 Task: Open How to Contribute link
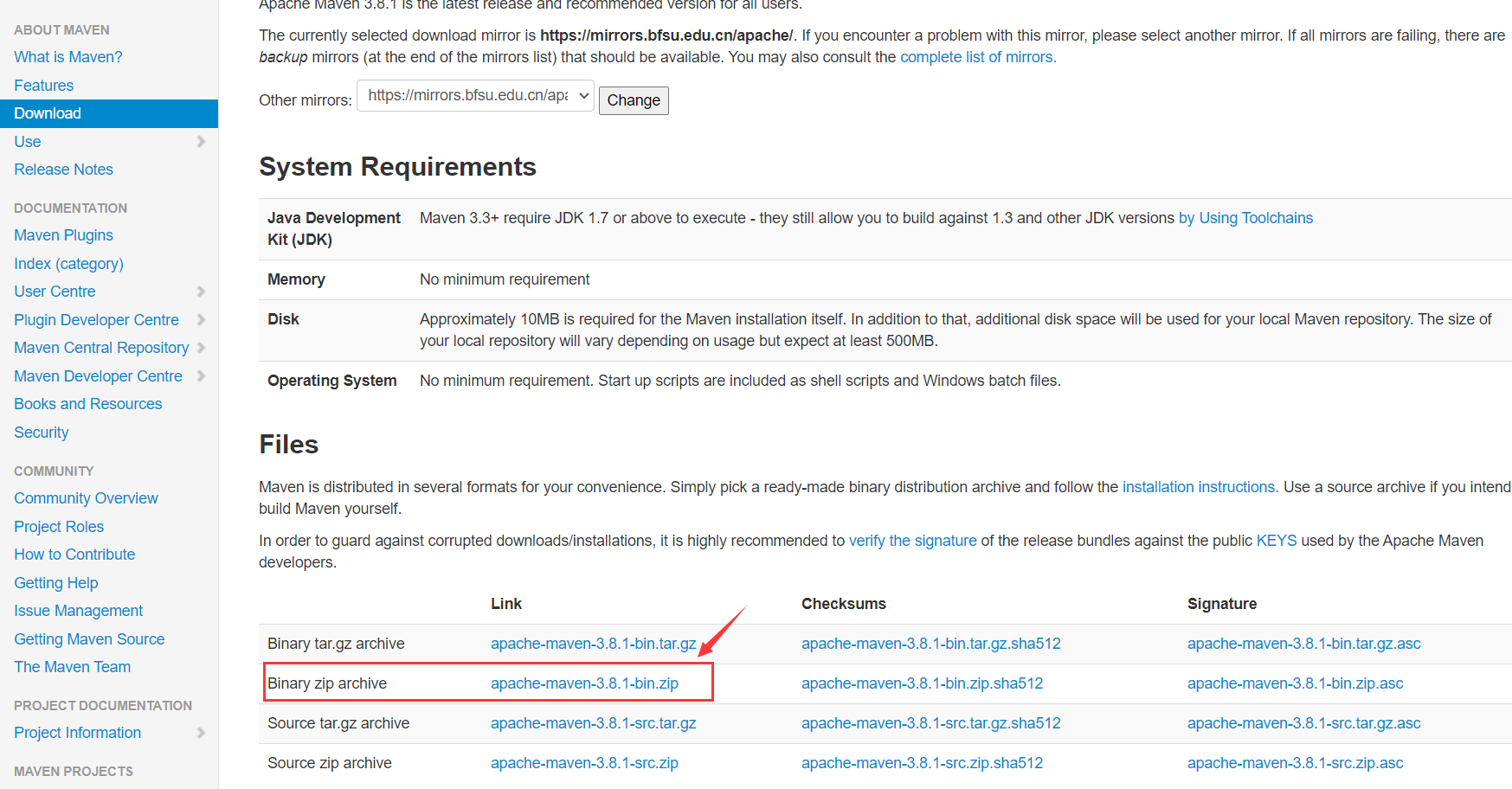click(75, 555)
